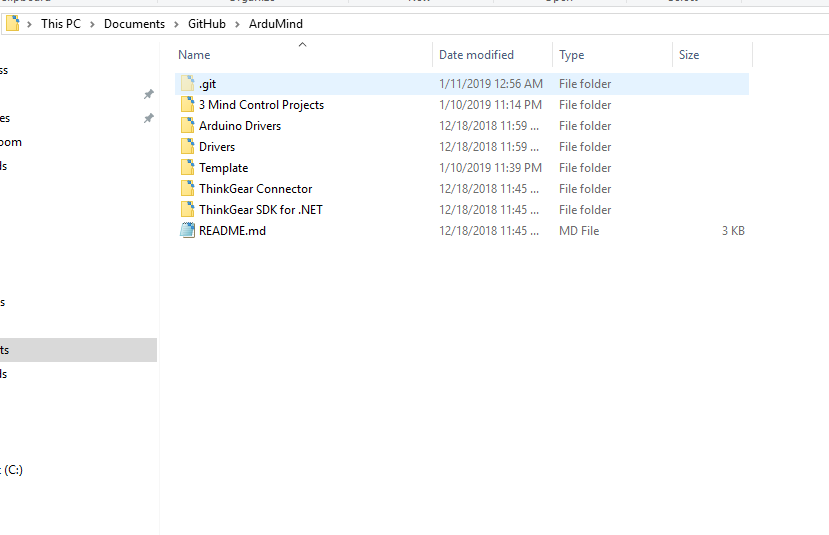Screen dimensions: 829x535
Task: Select the (C:) drive in the navigation pane
Action: tap(13, 470)
